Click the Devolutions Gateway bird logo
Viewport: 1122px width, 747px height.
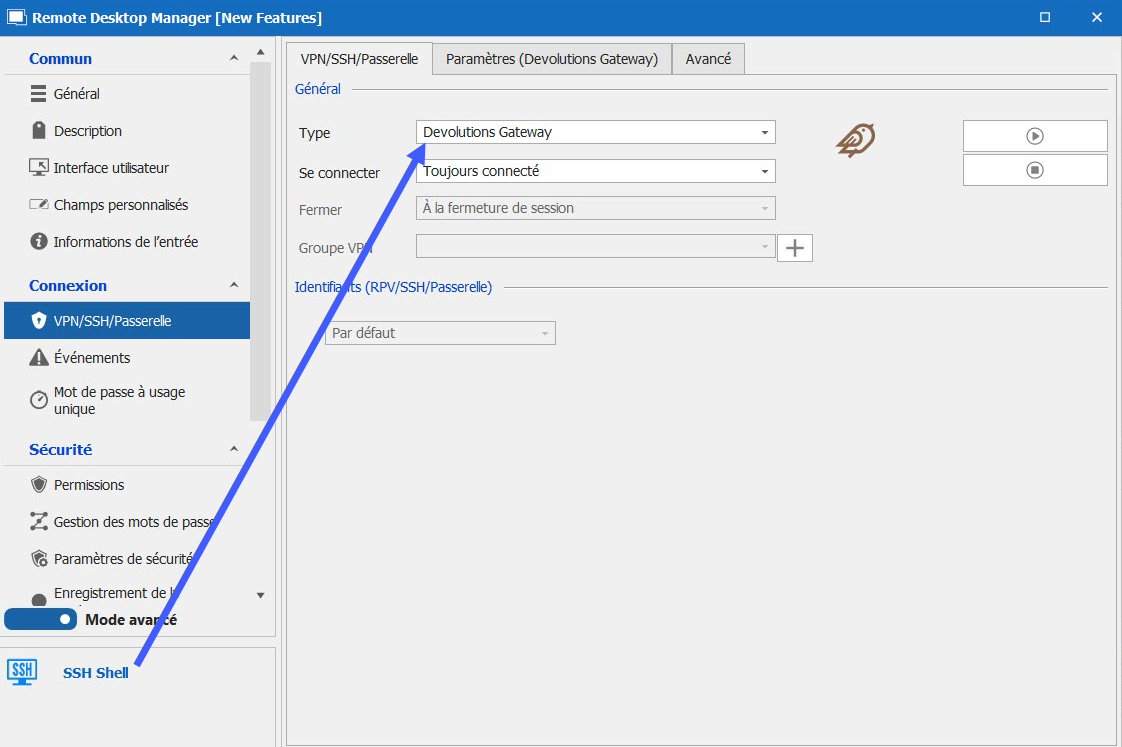[856, 141]
